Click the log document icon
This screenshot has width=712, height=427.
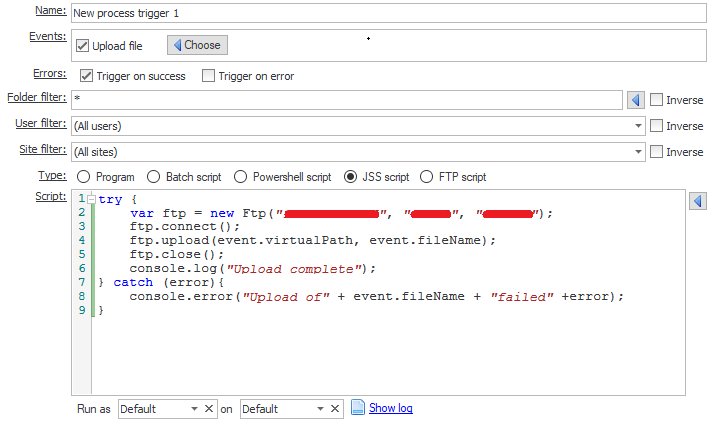point(358,408)
